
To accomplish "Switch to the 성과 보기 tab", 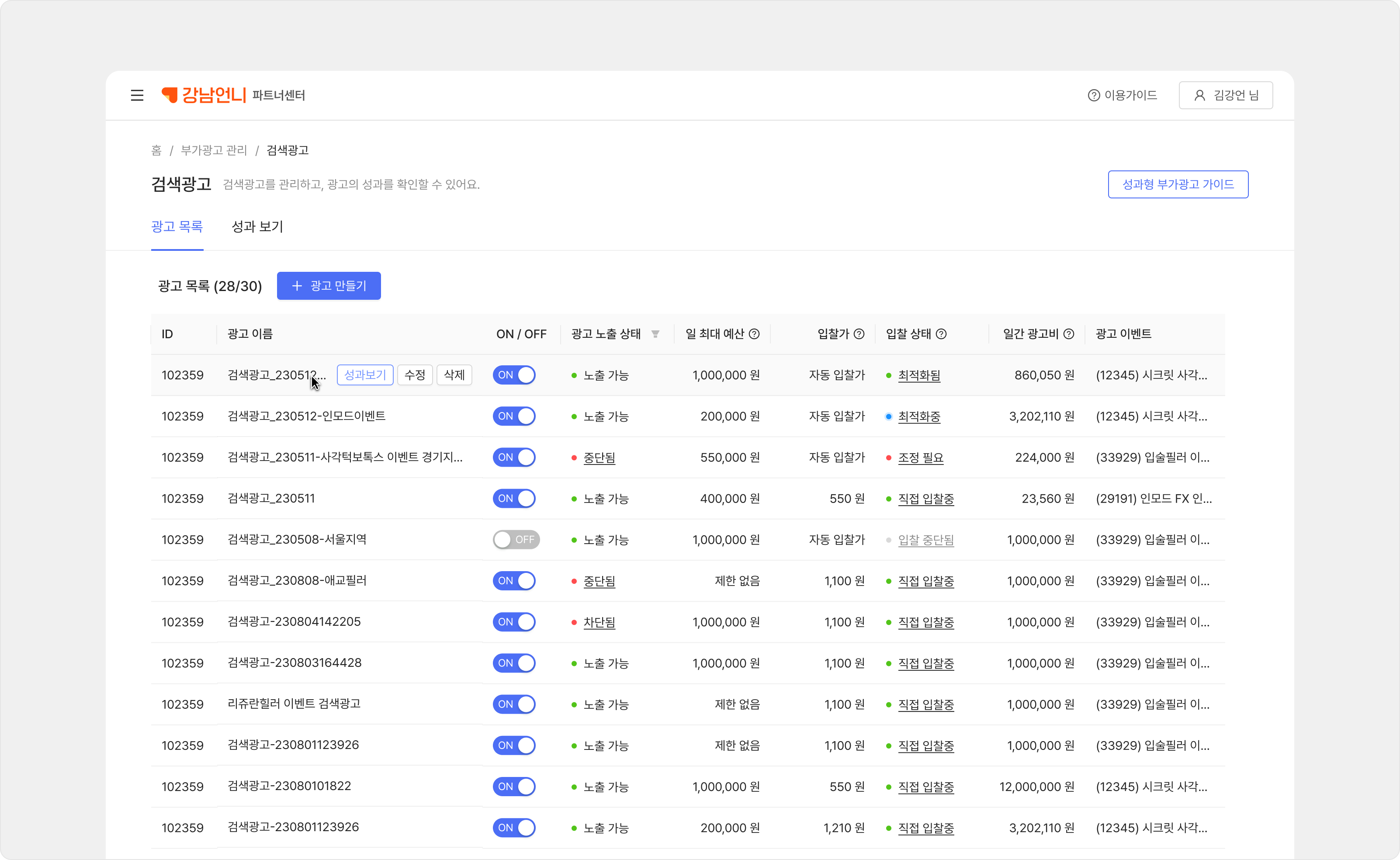I will pos(257,226).
